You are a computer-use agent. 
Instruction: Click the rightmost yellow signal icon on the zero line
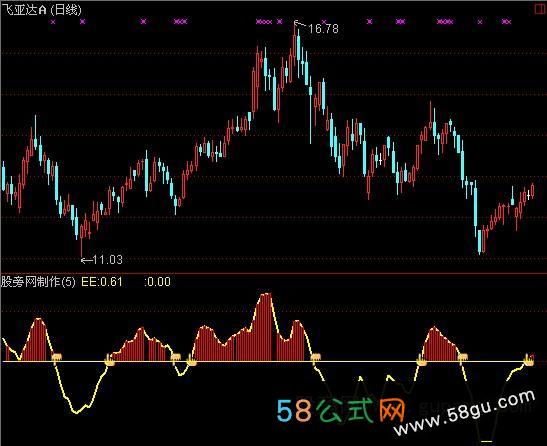(529, 360)
